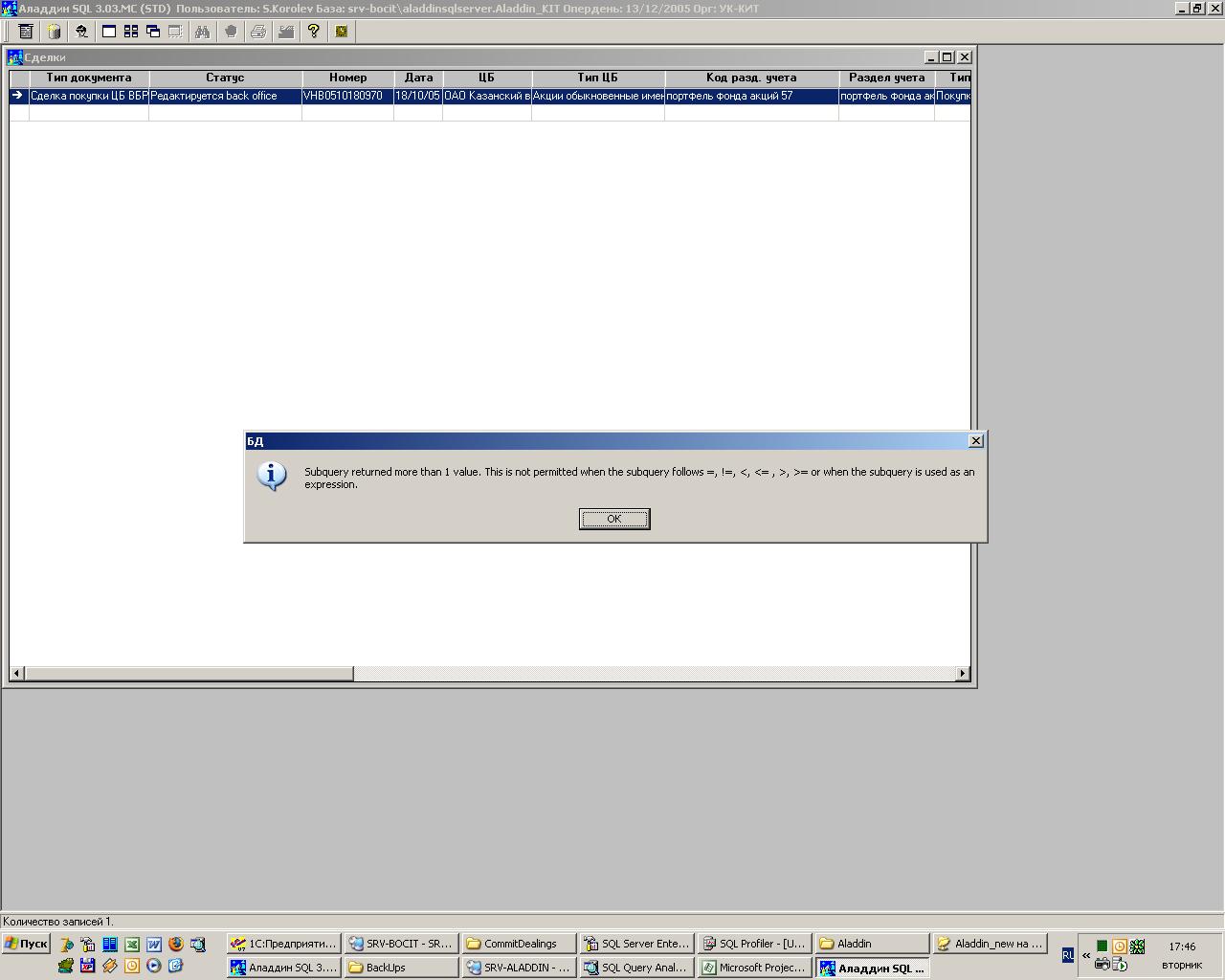Click the status bar text Количество записей 1.
The height and width of the screenshot is (980, 1225).
57,922
